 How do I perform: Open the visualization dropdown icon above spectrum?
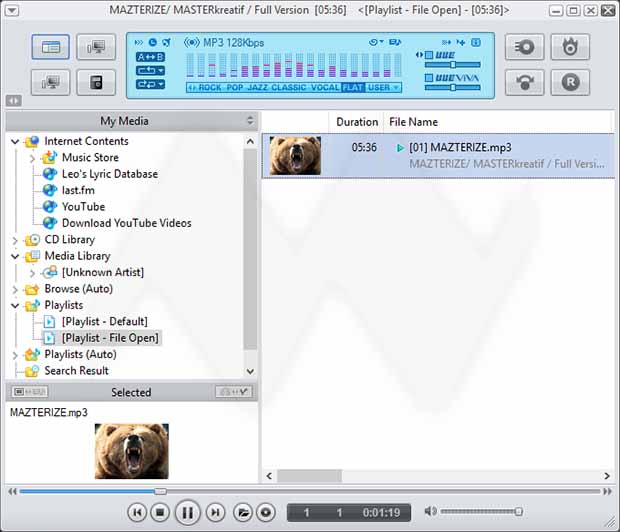376,42
